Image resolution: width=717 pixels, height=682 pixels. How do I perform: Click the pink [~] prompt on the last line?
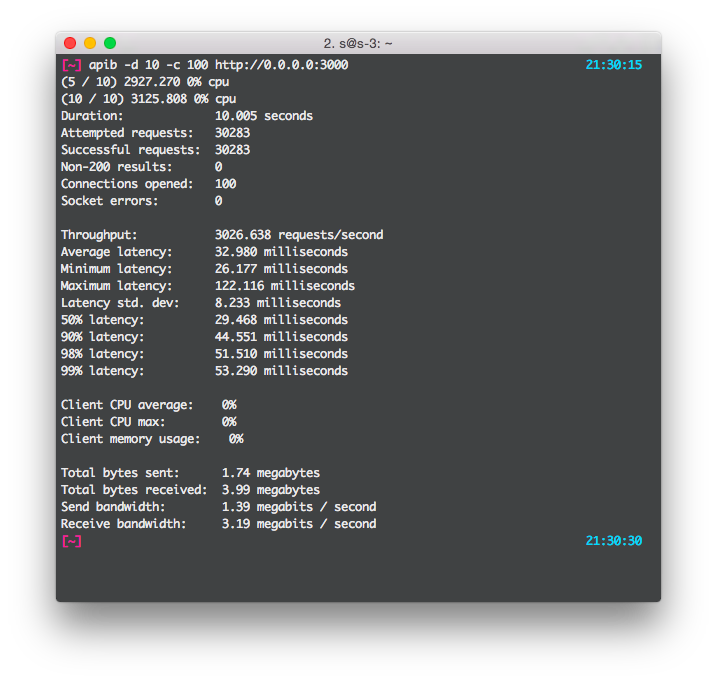[72, 541]
